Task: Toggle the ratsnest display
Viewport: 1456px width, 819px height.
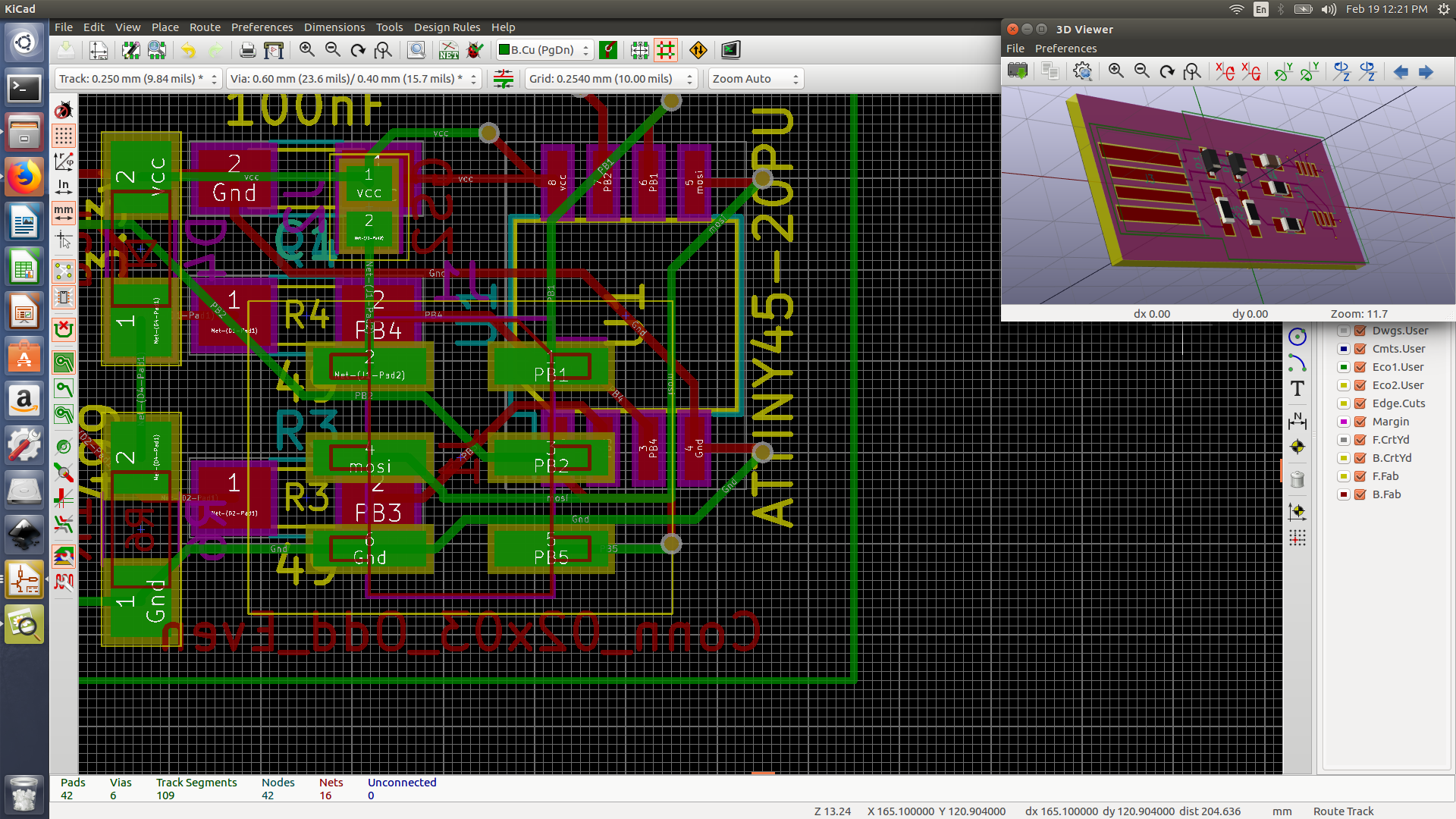Action: pyautogui.click(x=64, y=271)
